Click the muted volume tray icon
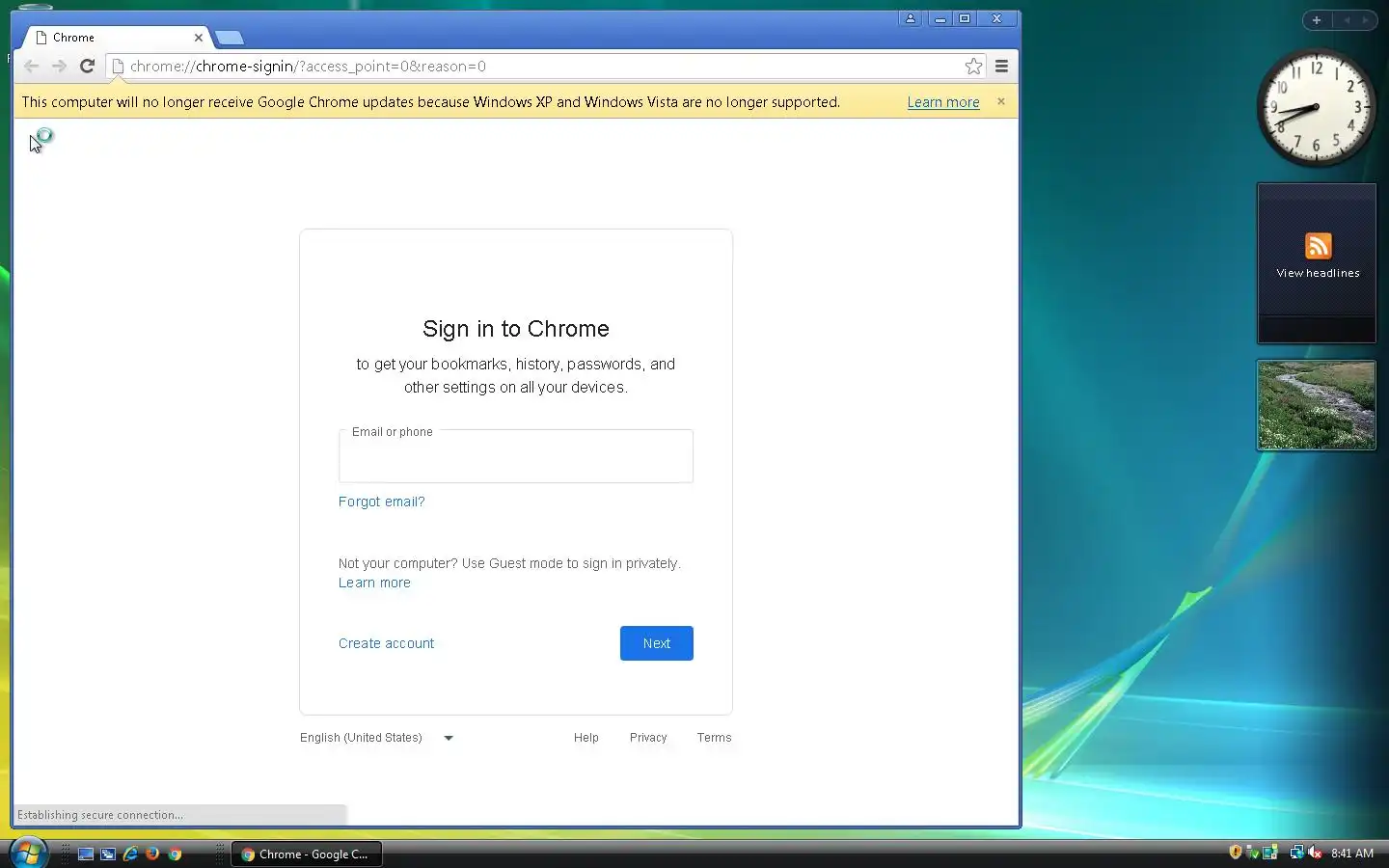Viewport: 1389px width, 868px height. 1315,853
